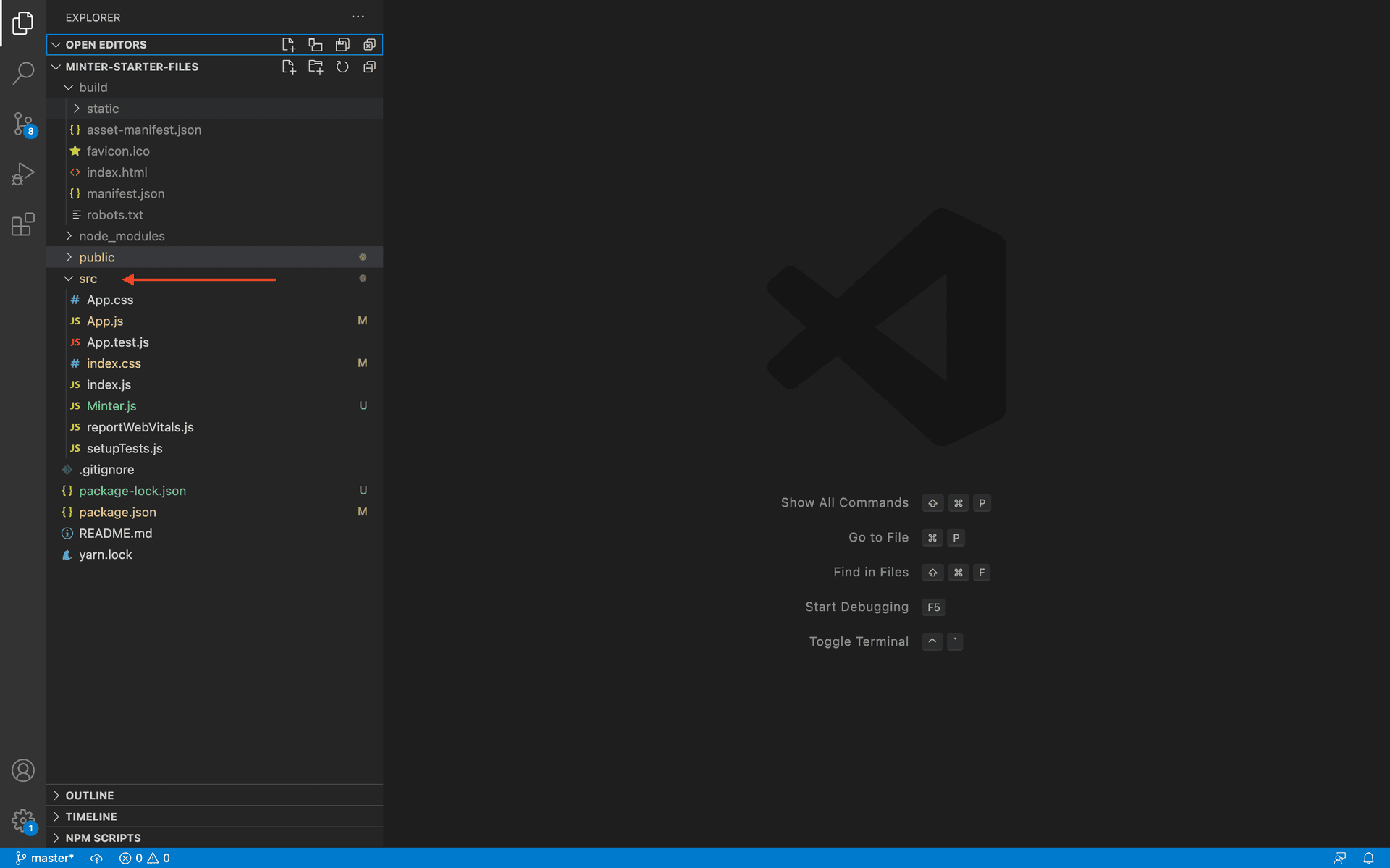This screenshot has height=868, width=1390.
Task: Open the Search view in the sidebar
Action: click(23, 72)
